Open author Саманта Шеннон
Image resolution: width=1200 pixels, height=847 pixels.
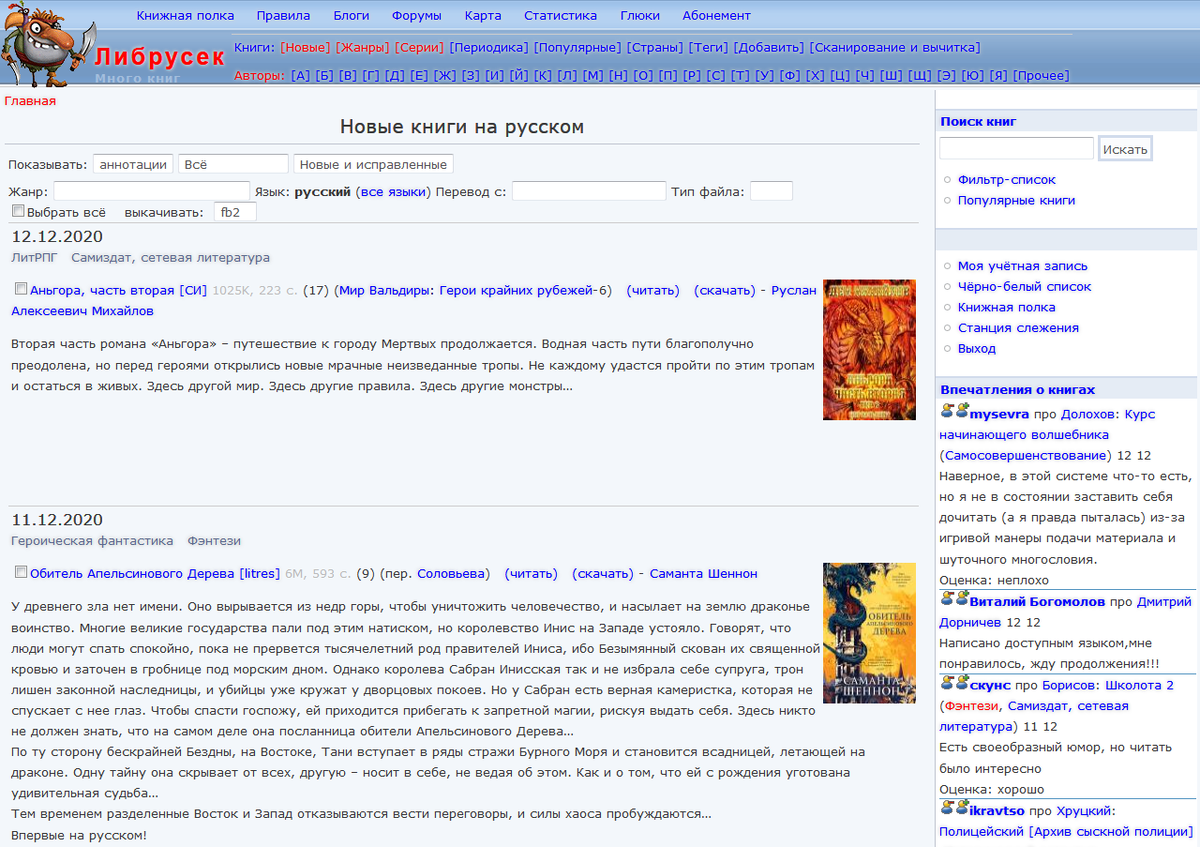click(704, 574)
